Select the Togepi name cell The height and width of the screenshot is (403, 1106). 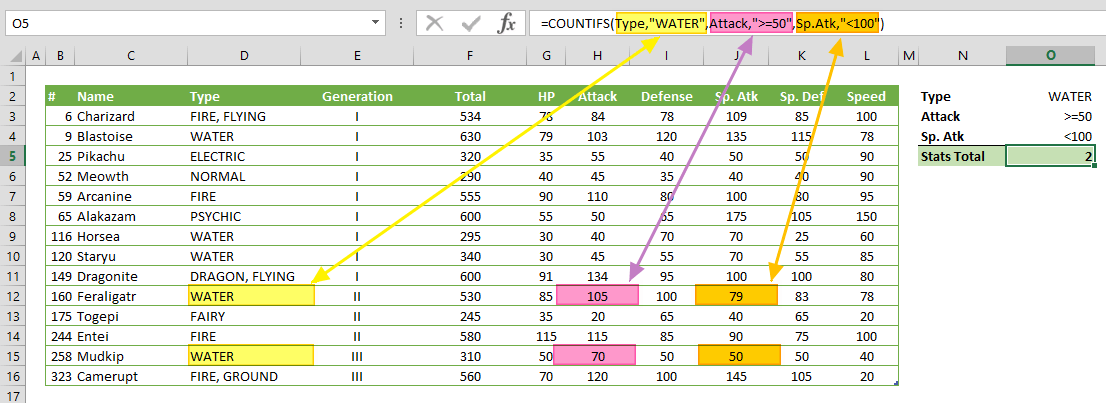pyautogui.click(x=130, y=316)
